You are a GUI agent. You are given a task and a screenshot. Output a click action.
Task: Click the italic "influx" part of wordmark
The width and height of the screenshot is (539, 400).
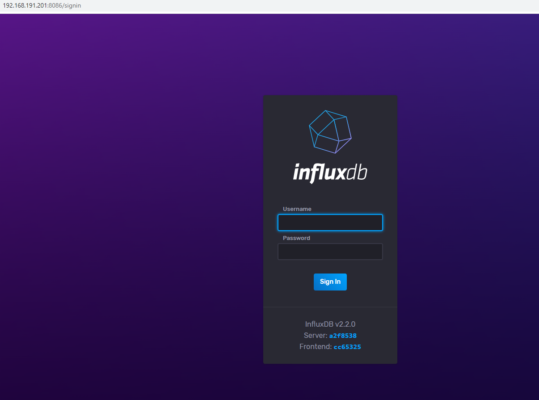tap(319, 173)
